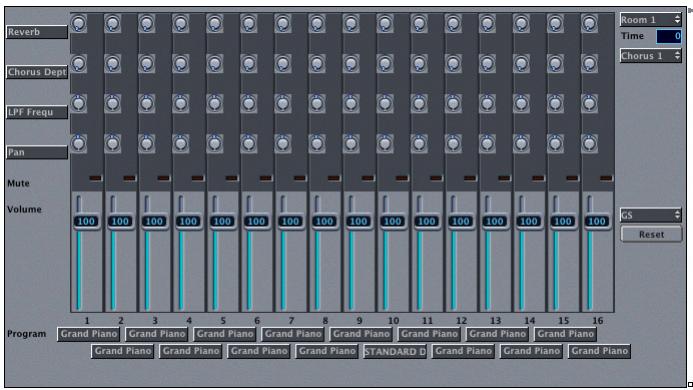Click the LPF Frequency knob for channel 11

[x=419, y=103]
